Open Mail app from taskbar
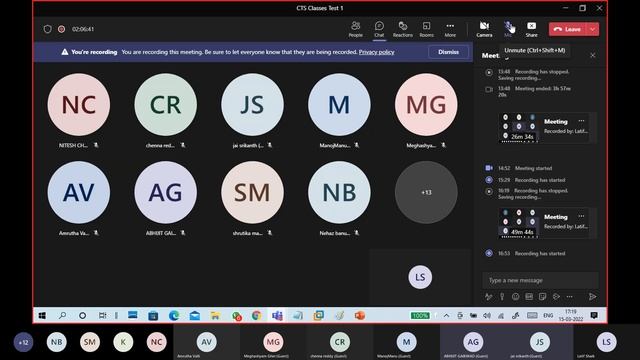640x360 pixels. (195, 316)
